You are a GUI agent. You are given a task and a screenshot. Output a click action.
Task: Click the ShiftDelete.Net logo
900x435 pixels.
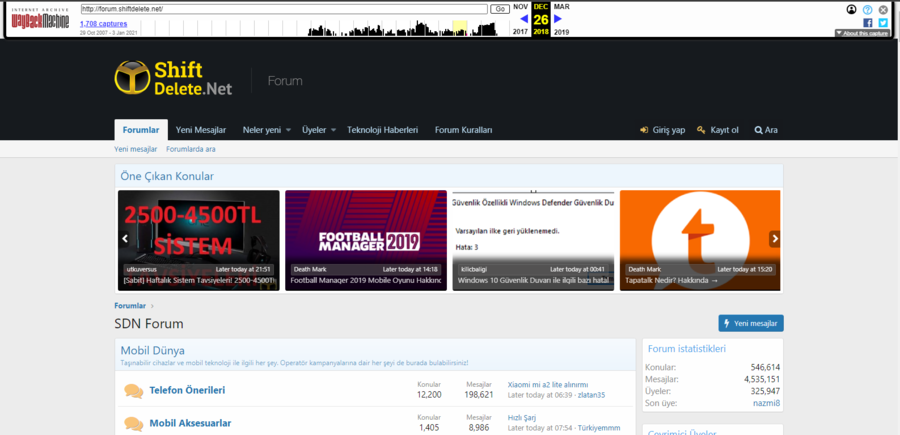click(x=173, y=77)
